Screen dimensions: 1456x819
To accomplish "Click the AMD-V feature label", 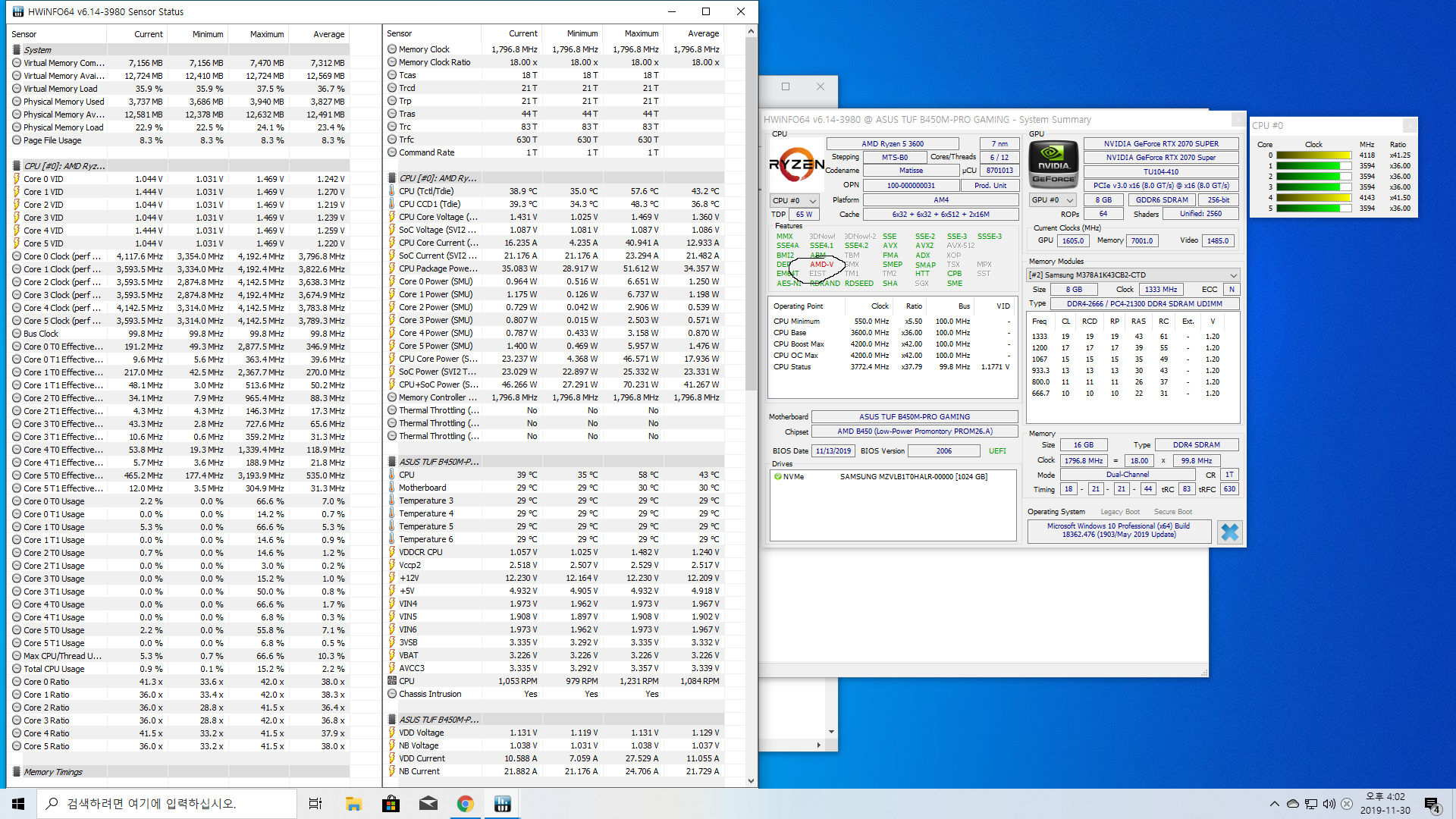I will [821, 265].
